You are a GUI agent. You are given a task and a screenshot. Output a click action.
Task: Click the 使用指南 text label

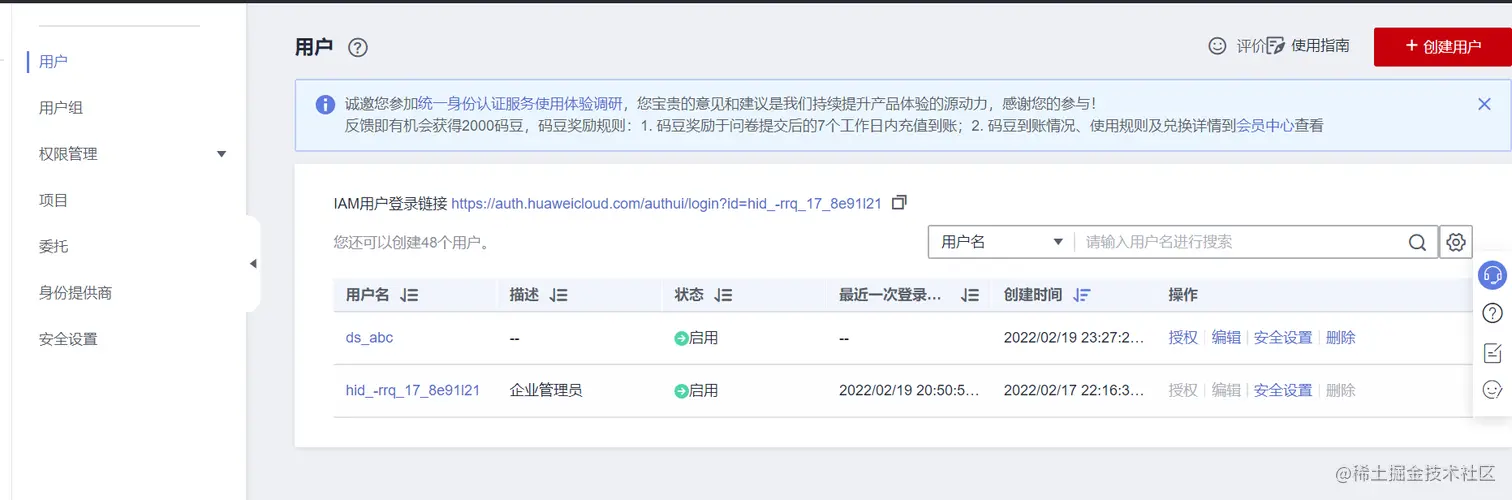[1320, 46]
